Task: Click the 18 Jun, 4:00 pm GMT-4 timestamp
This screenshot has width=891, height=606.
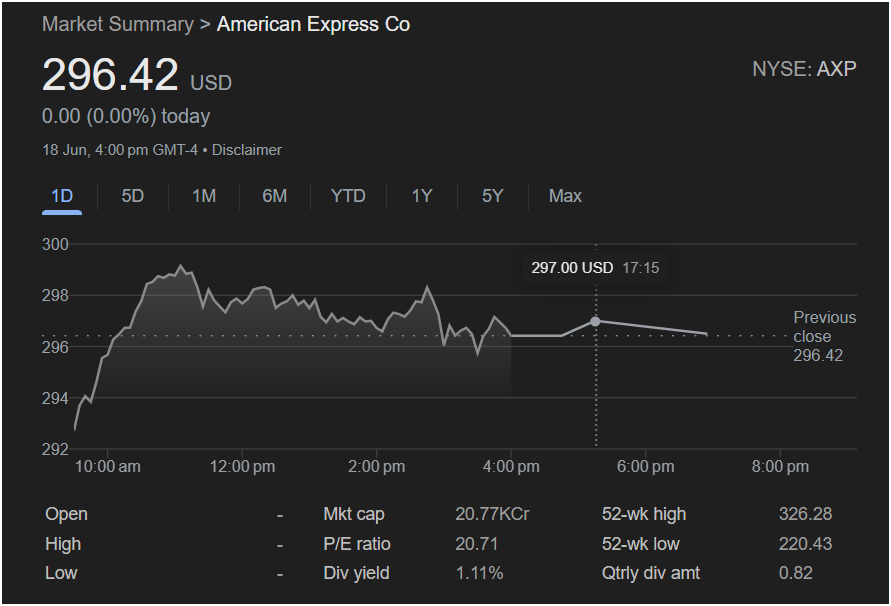Action: coord(120,150)
